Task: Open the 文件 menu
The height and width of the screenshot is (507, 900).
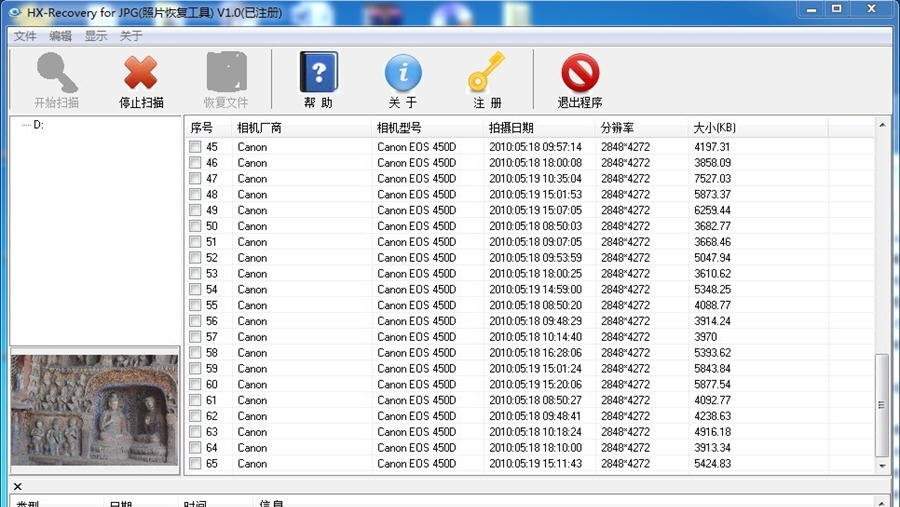Action: tap(25, 36)
